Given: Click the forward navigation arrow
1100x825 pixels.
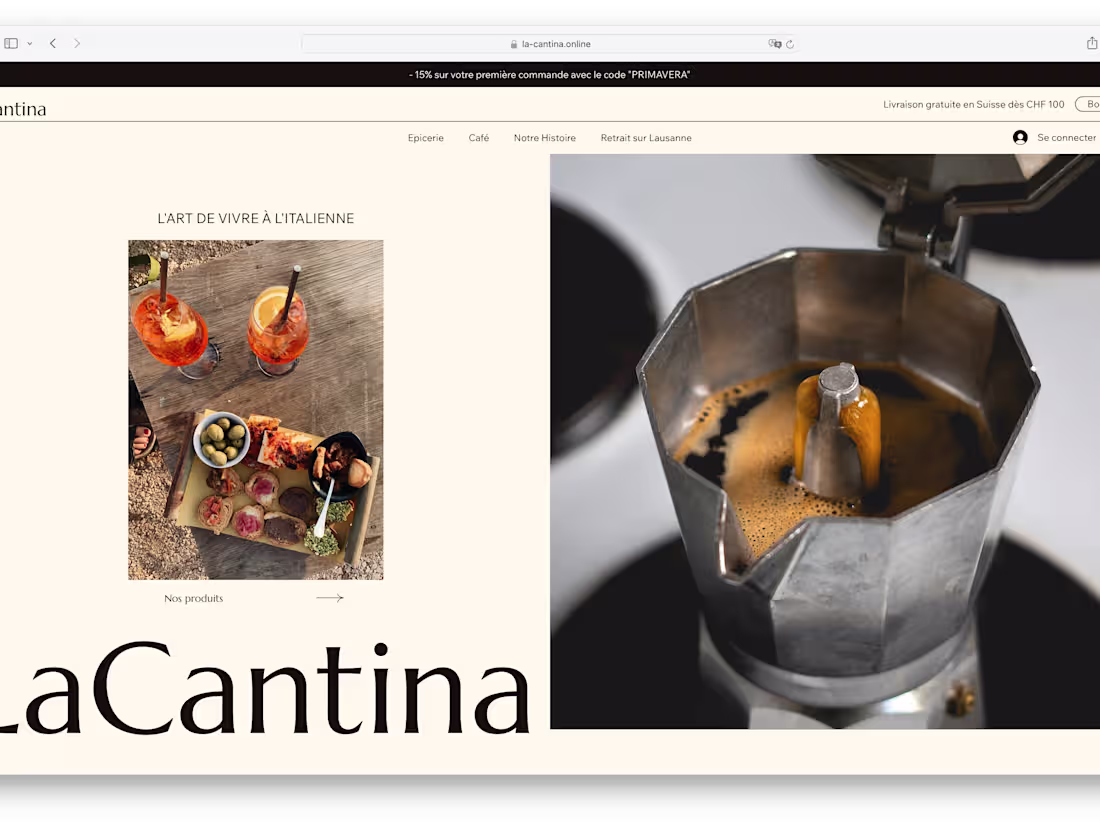Looking at the screenshot, I should click(77, 43).
